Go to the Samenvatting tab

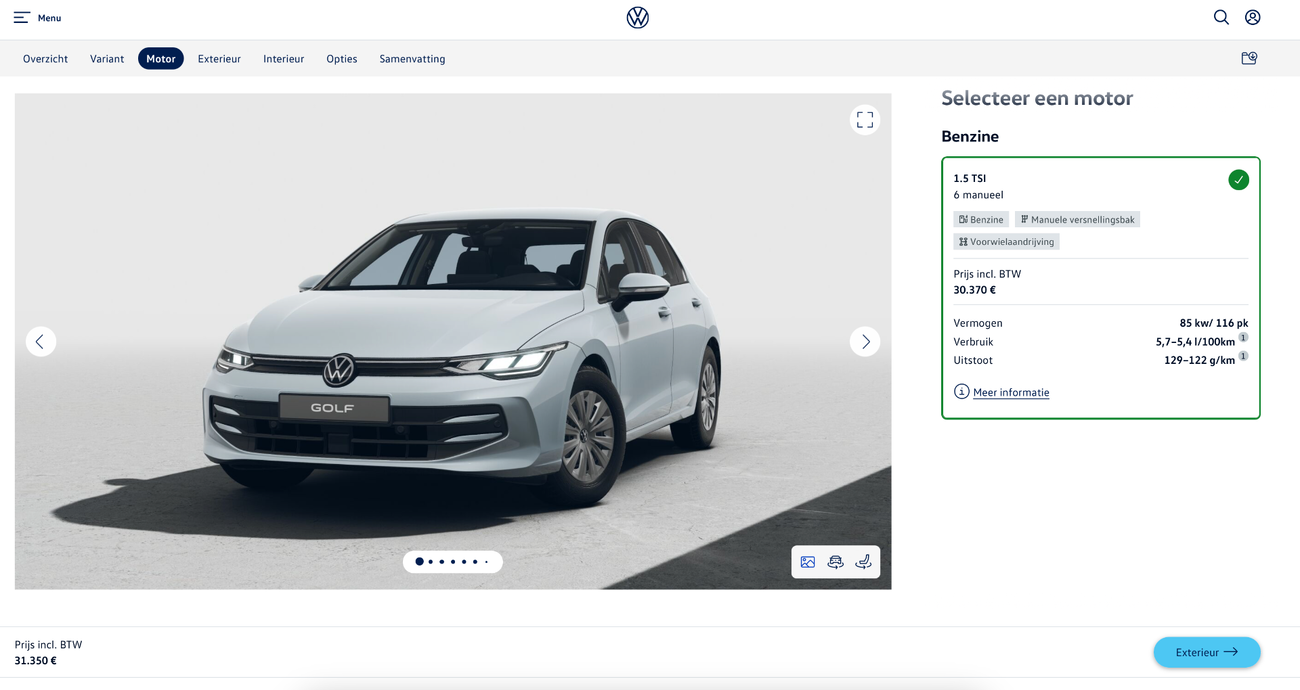click(412, 59)
